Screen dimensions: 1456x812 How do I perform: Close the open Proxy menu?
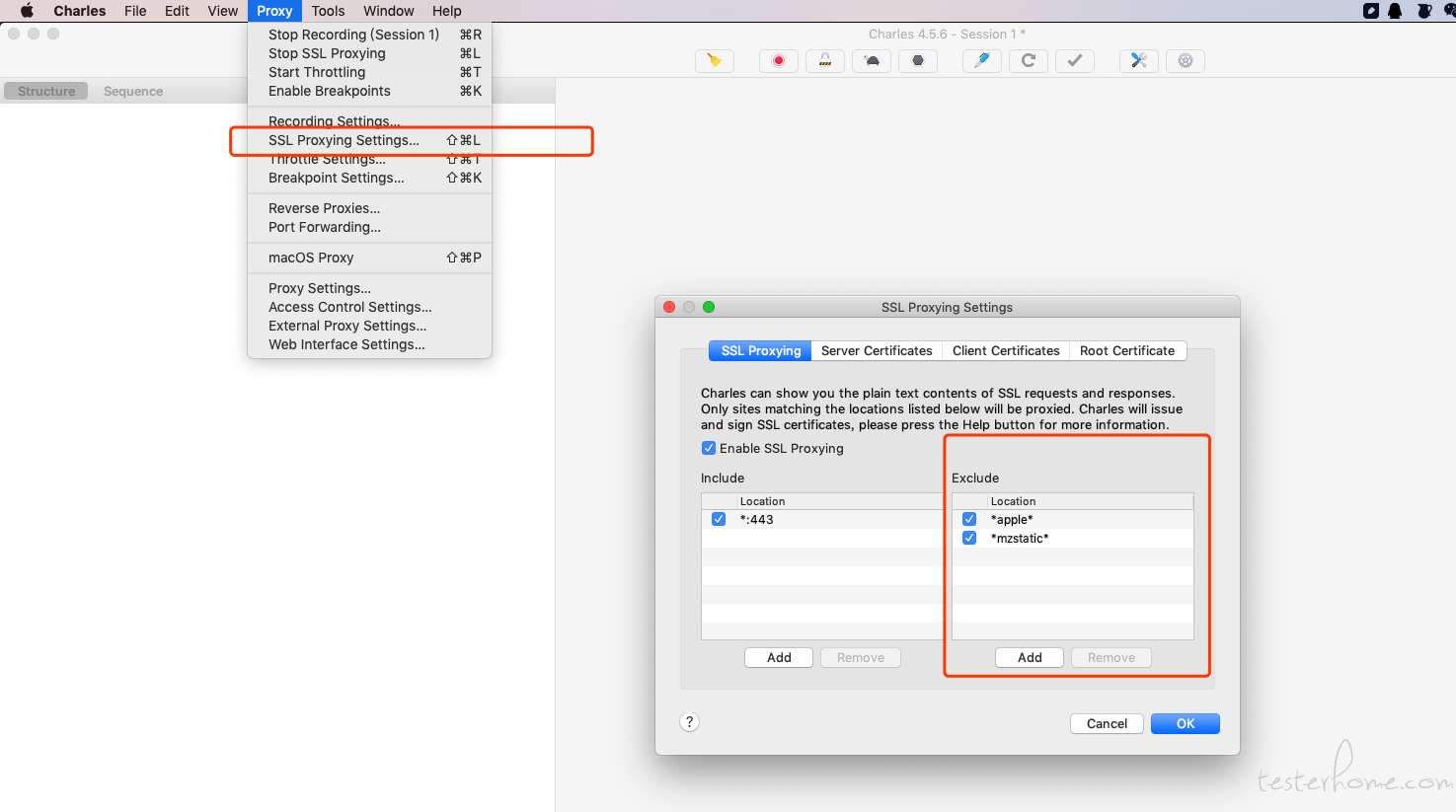[274, 11]
